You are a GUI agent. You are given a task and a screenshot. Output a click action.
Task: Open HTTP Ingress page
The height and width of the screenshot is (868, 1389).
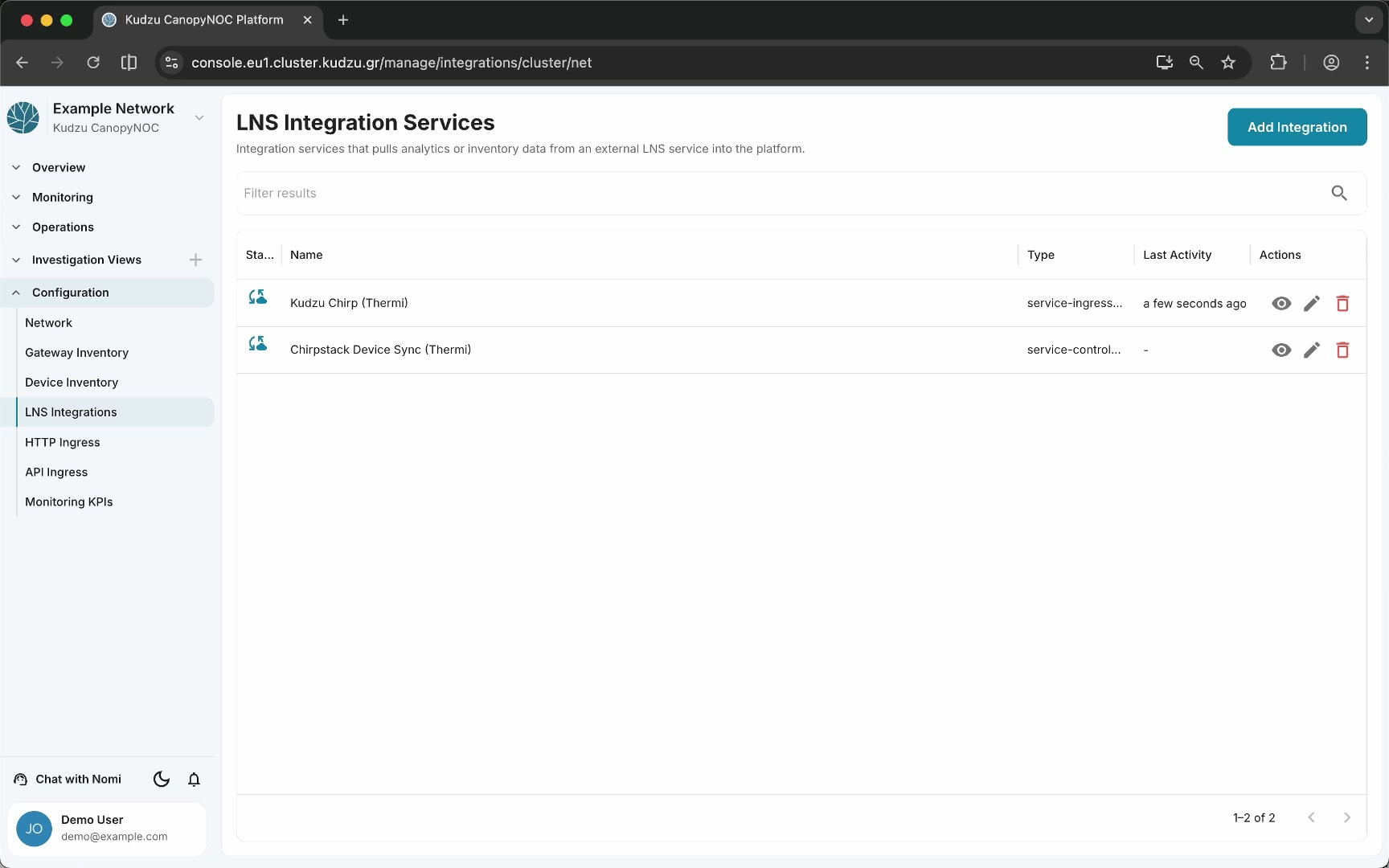click(63, 442)
